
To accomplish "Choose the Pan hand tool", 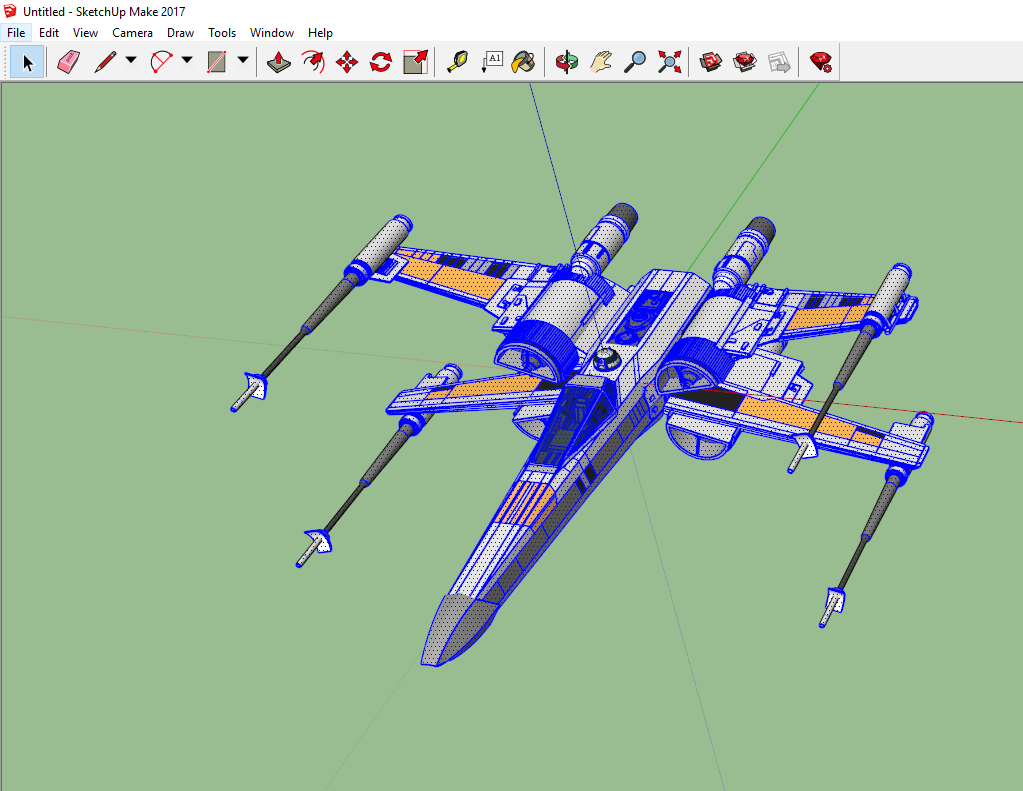I will point(601,62).
